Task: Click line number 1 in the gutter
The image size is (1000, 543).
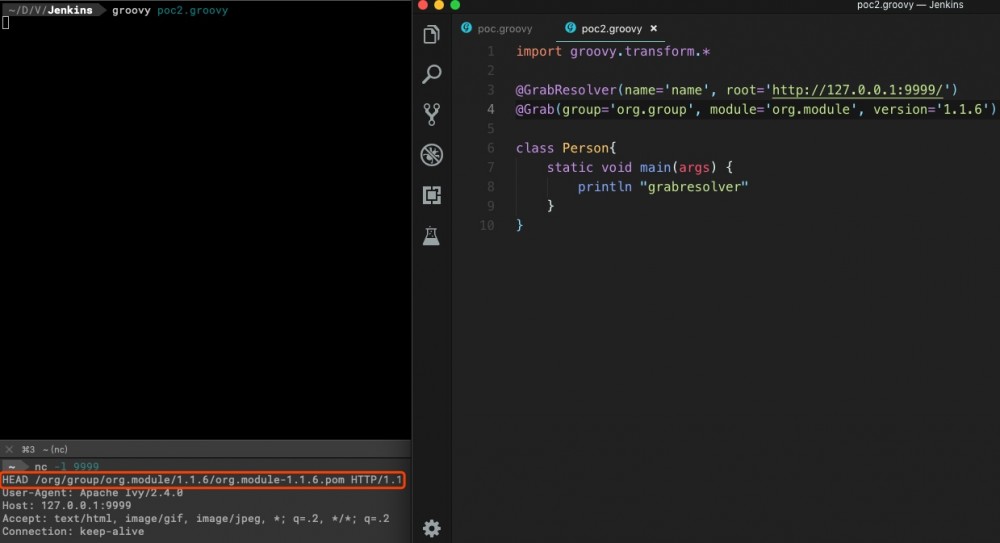Action: point(490,51)
